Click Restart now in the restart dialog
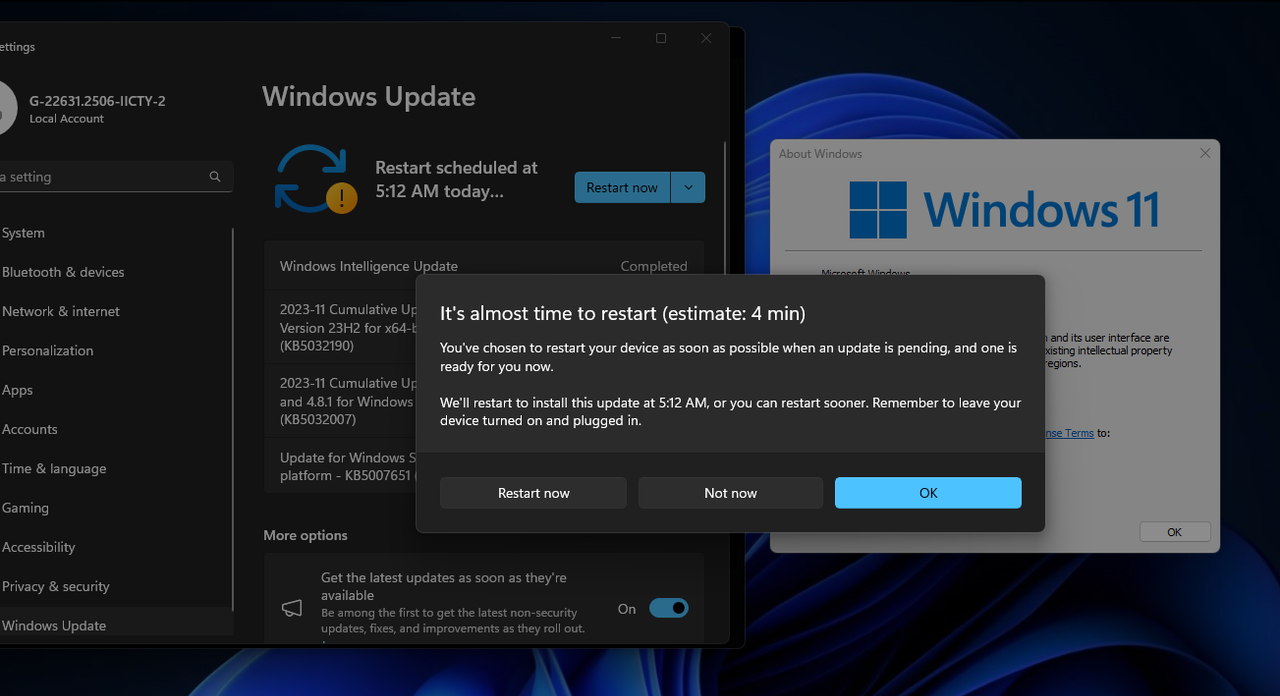Screen dimensions: 1280x696 coord(533,493)
